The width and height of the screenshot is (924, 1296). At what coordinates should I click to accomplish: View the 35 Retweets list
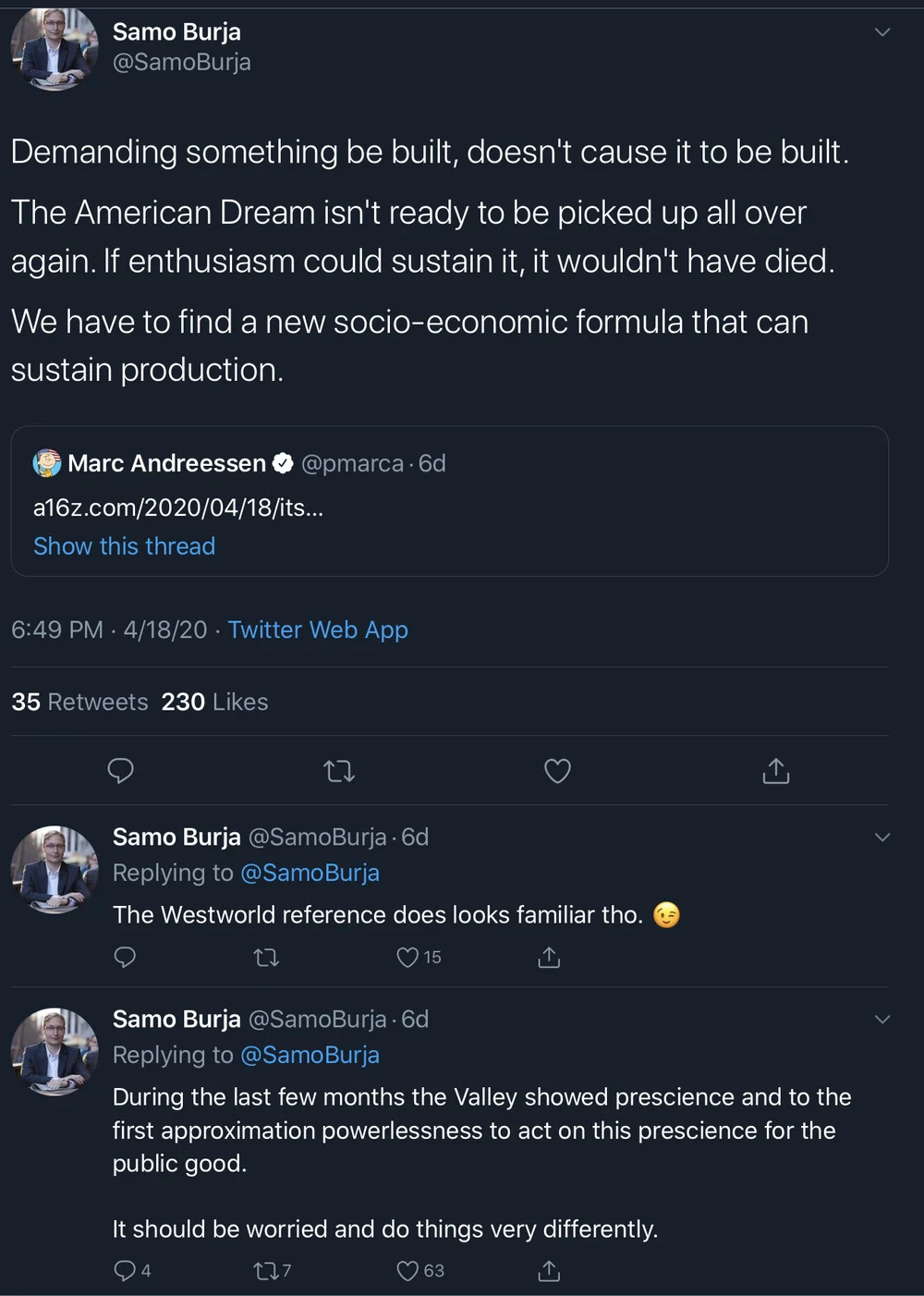[x=79, y=702]
